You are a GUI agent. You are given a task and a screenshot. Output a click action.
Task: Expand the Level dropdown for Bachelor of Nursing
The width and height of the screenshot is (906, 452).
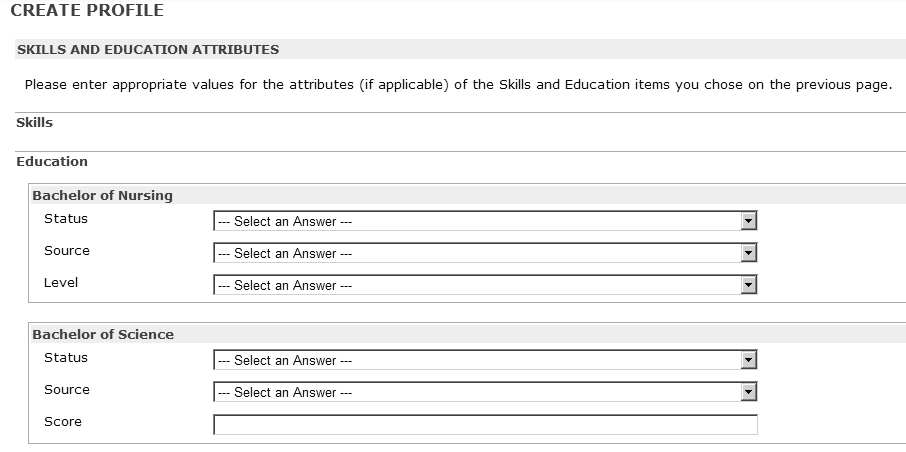pyautogui.click(x=748, y=286)
